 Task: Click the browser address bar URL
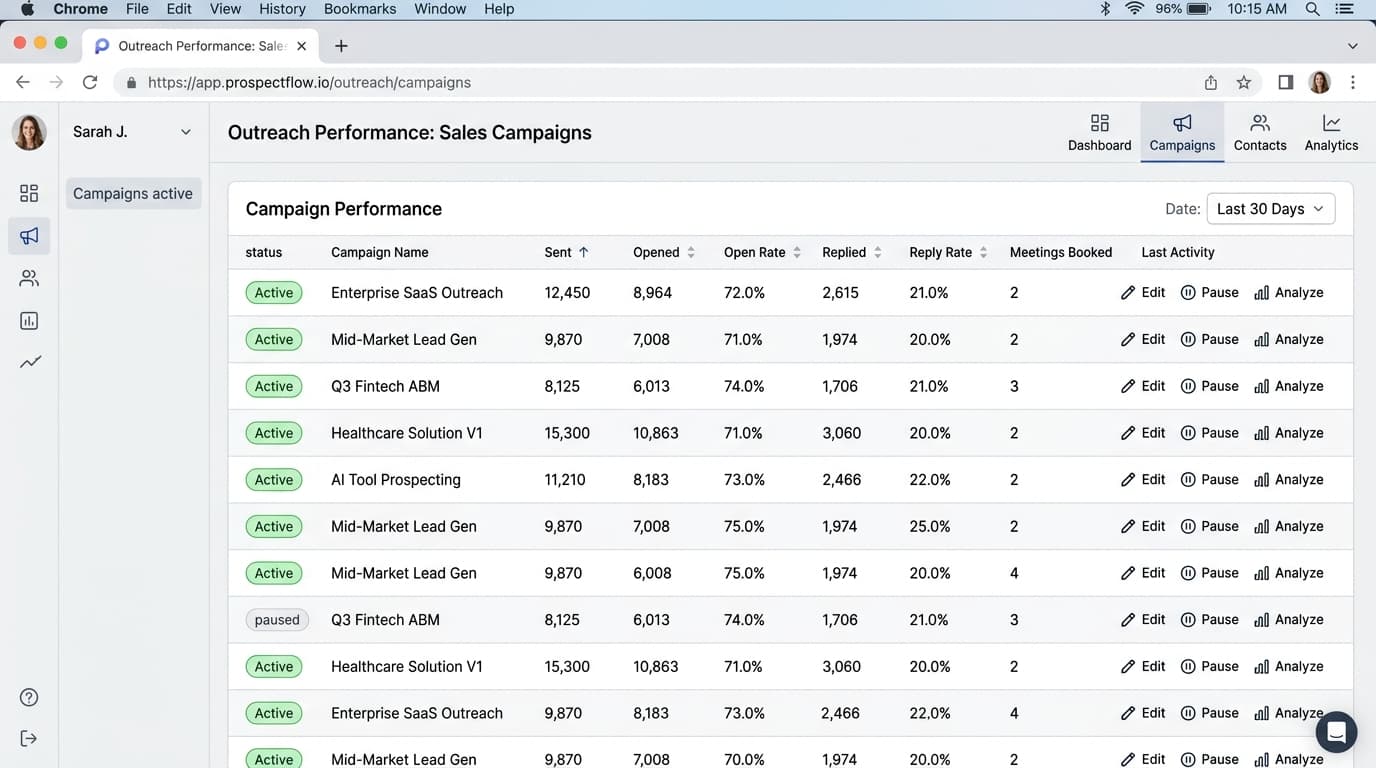(309, 82)
